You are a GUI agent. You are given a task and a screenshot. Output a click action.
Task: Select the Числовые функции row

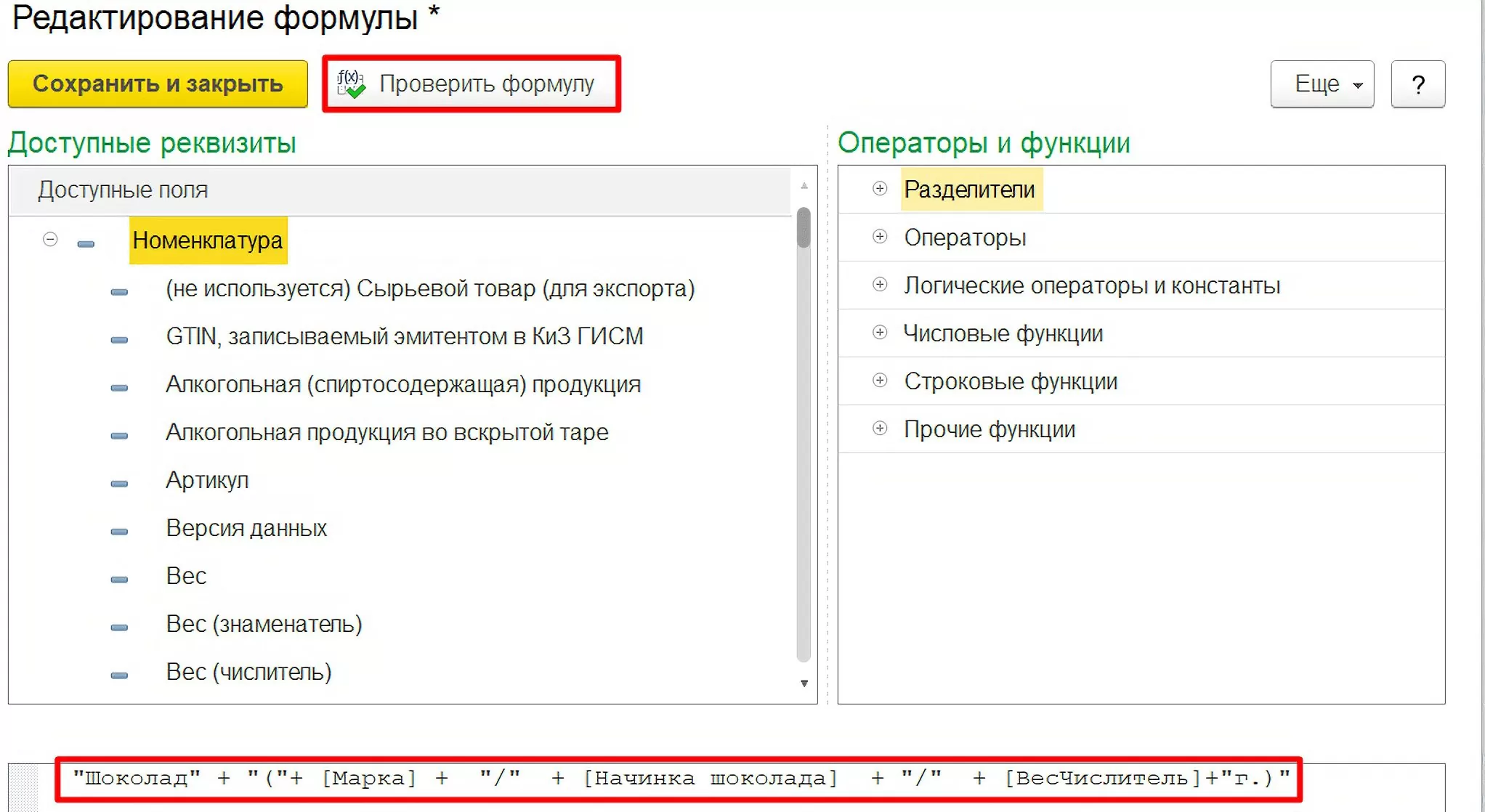tap(1141, 333)
